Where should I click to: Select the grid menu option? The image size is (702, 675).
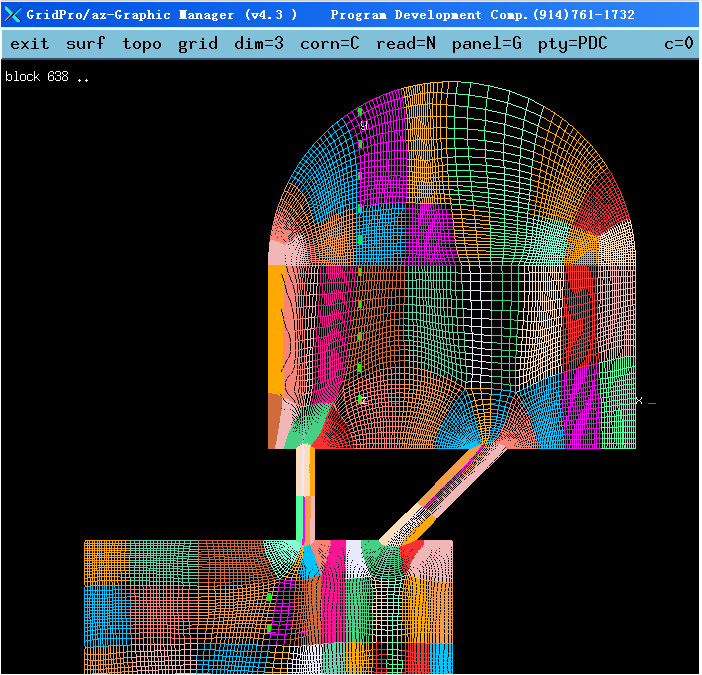198,44
